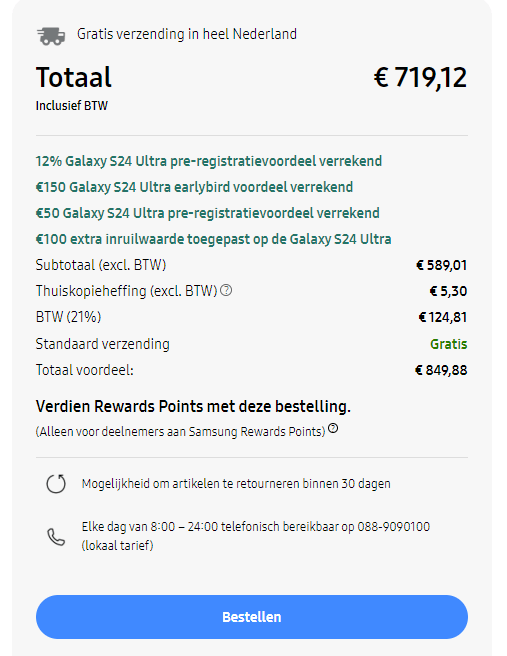Click the Subtotaal € 589,01 amount
507x656 pixels.
point(441,265)
